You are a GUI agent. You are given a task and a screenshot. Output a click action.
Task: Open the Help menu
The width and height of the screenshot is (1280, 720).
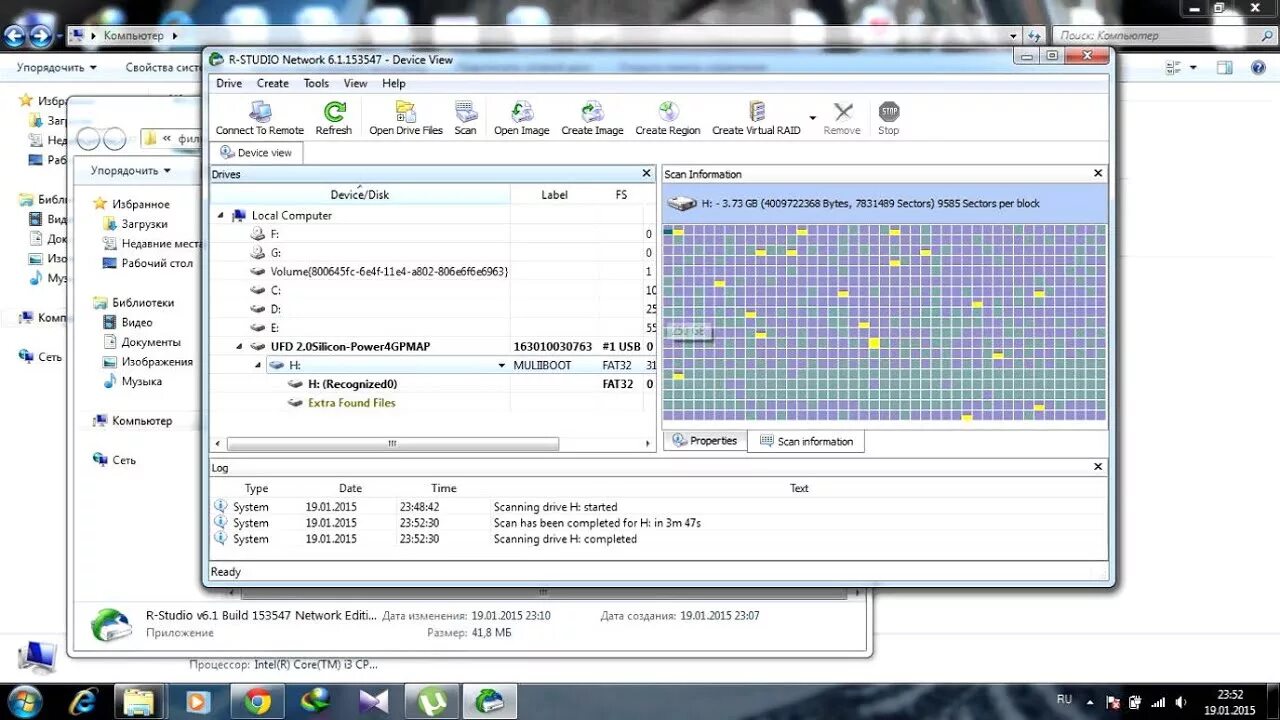click(394, 84)
